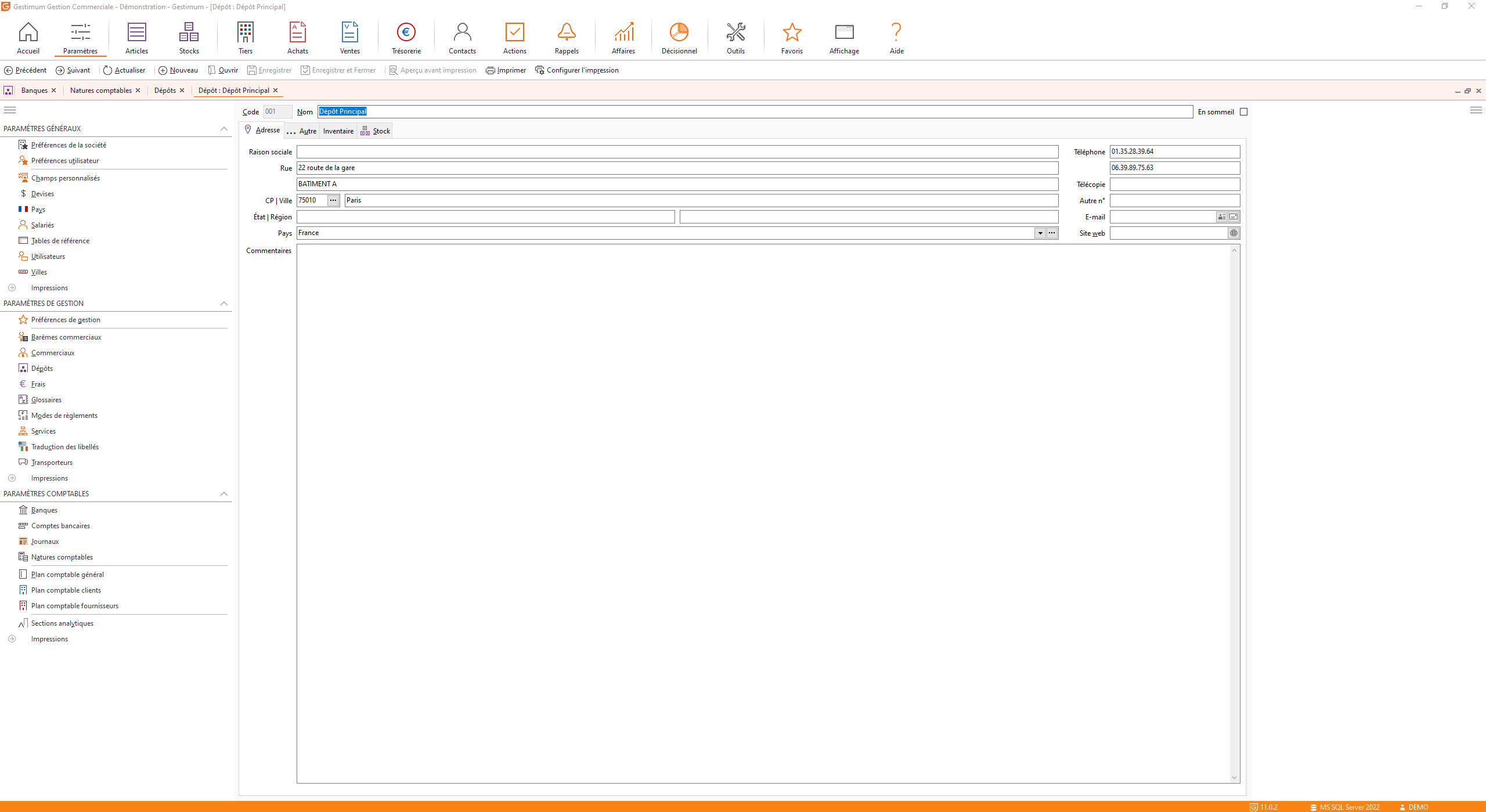Open Transporteurs in sidebar
The width and height of the screenshot is (1486, 812).
point(52,463)
